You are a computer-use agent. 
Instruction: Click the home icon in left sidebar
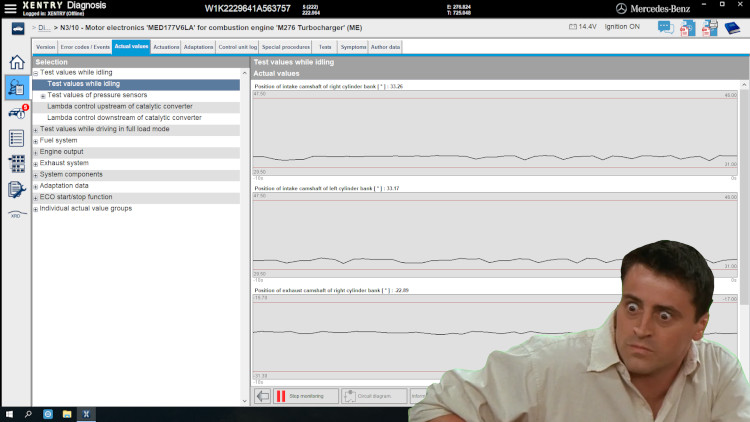(x=16, y=62)
